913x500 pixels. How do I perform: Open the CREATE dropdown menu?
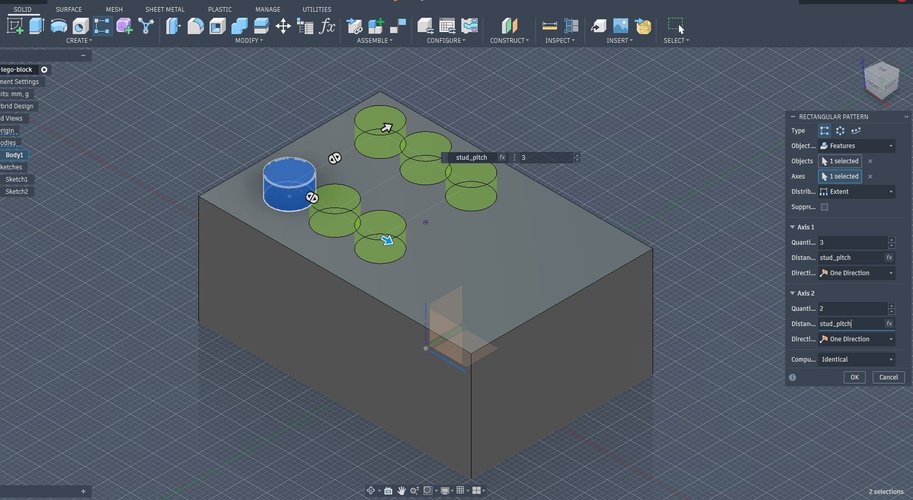point(79,41)
